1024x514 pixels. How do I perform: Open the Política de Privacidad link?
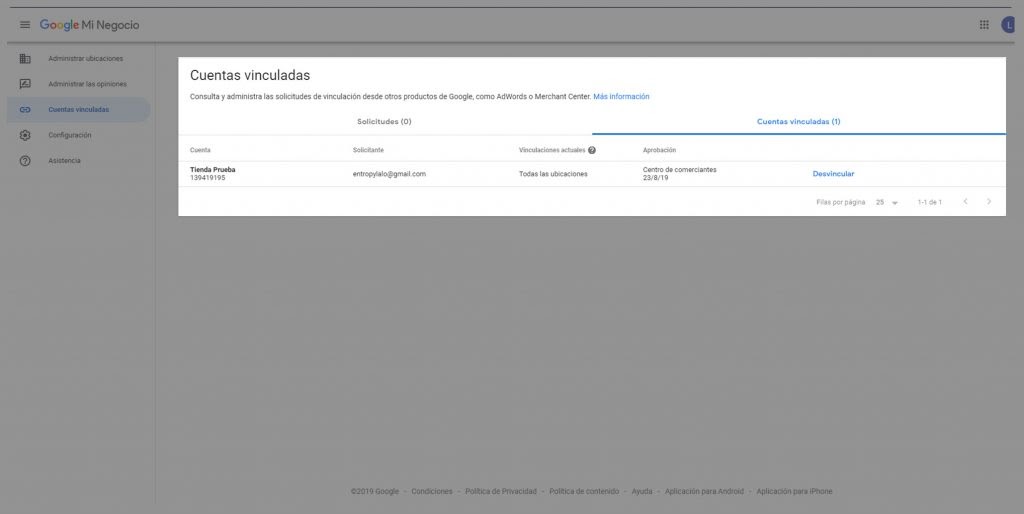(x=501, y=491)
